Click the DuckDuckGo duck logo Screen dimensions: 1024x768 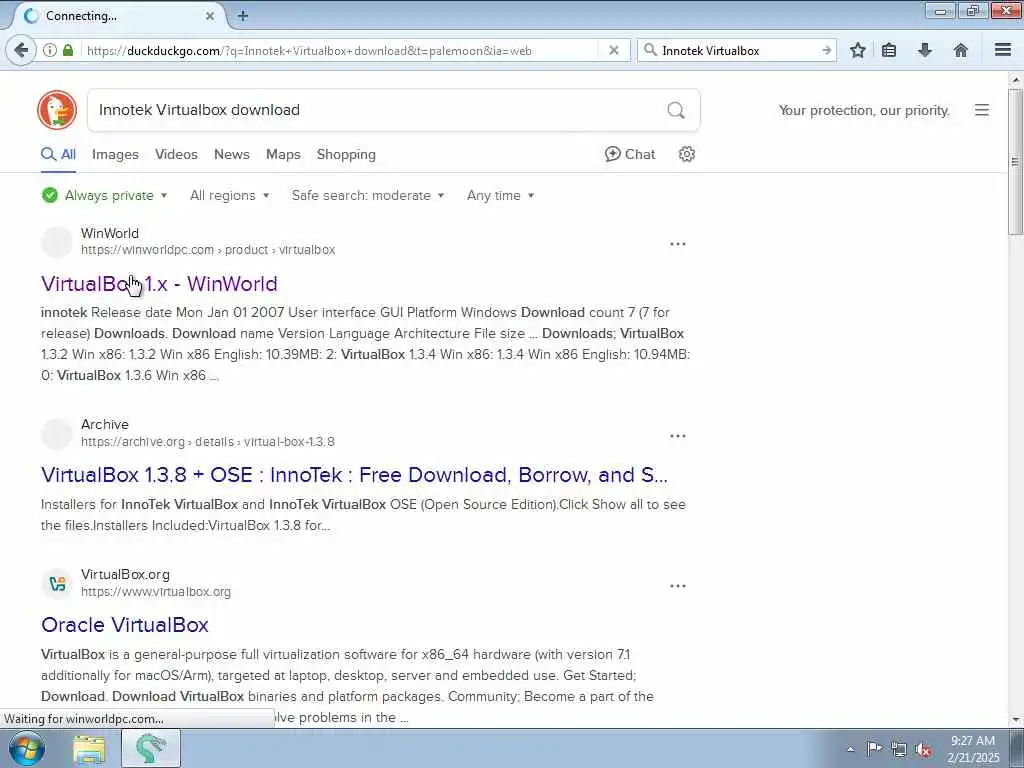click(57, 110)
